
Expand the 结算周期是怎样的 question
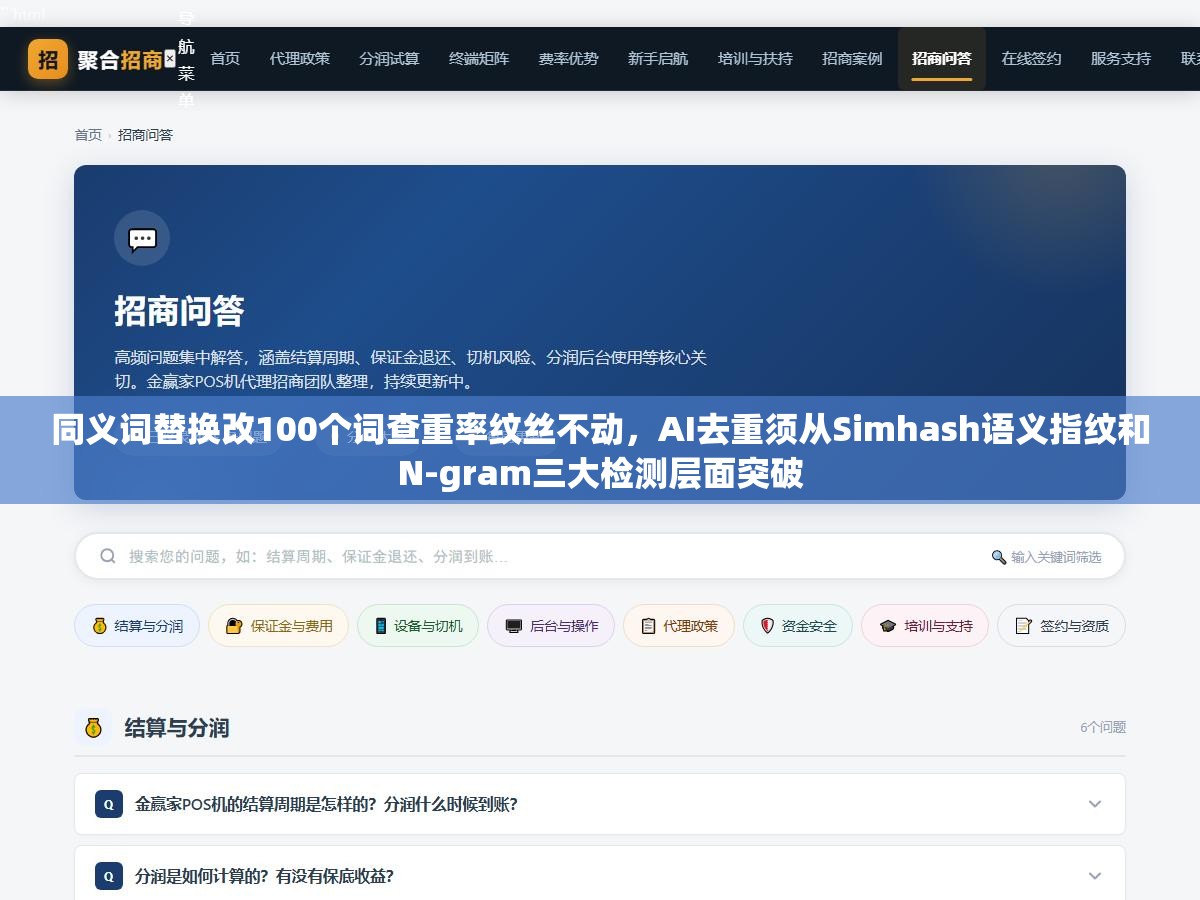click(600, 804)
